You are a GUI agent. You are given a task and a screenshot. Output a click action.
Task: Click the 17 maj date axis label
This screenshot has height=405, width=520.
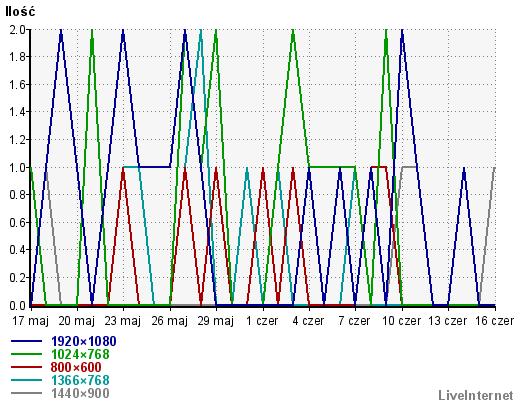coord(30,321)
